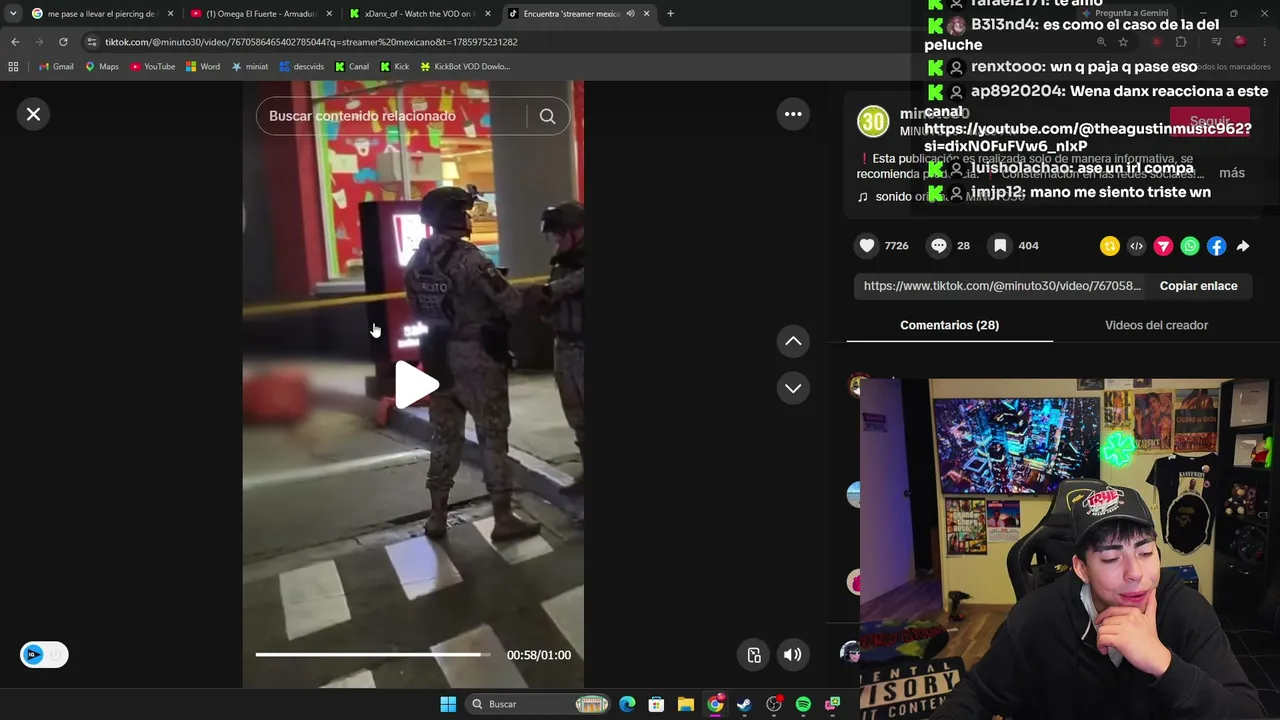
Task: Switch to the xDanx_of Kick VOD tab
Action: pos(420,14)
